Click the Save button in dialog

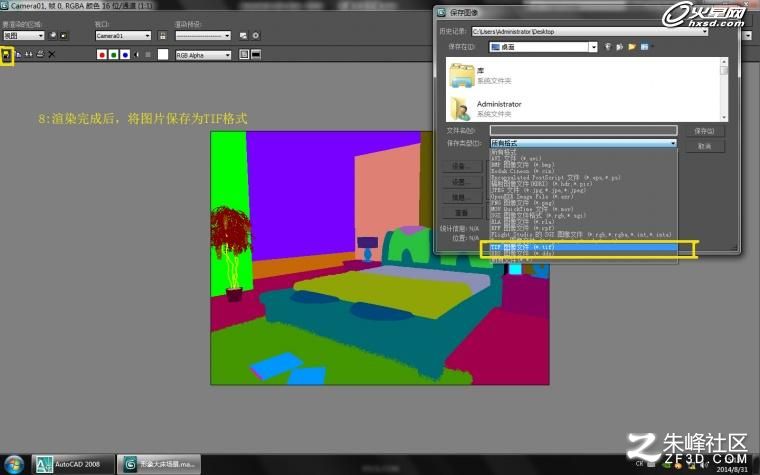point(704,131)
